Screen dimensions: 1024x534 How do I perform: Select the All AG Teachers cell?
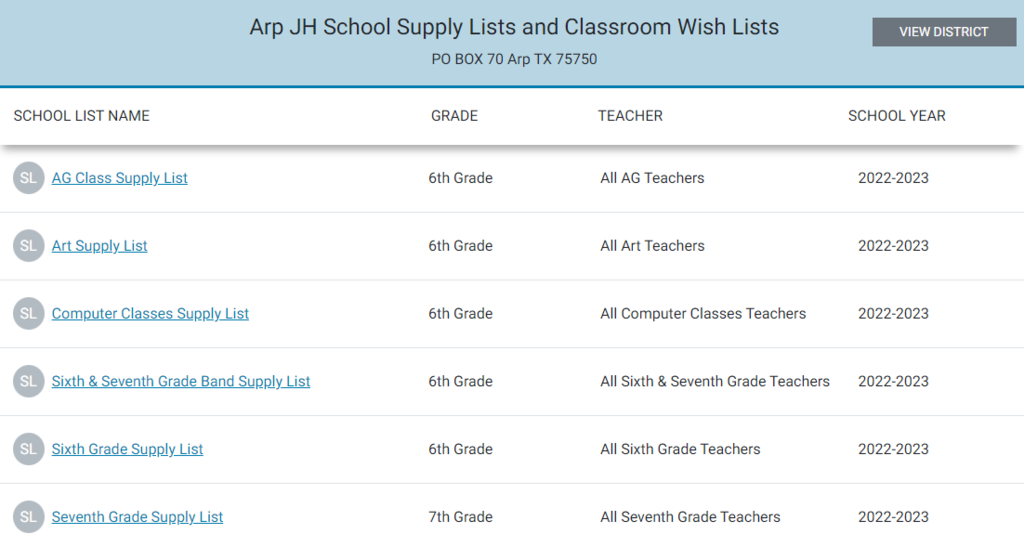click(652, 178)
